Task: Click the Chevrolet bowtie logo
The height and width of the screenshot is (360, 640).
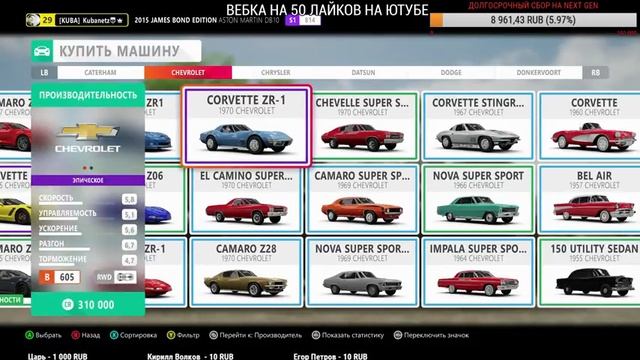Action: click(x=88, y=132)
